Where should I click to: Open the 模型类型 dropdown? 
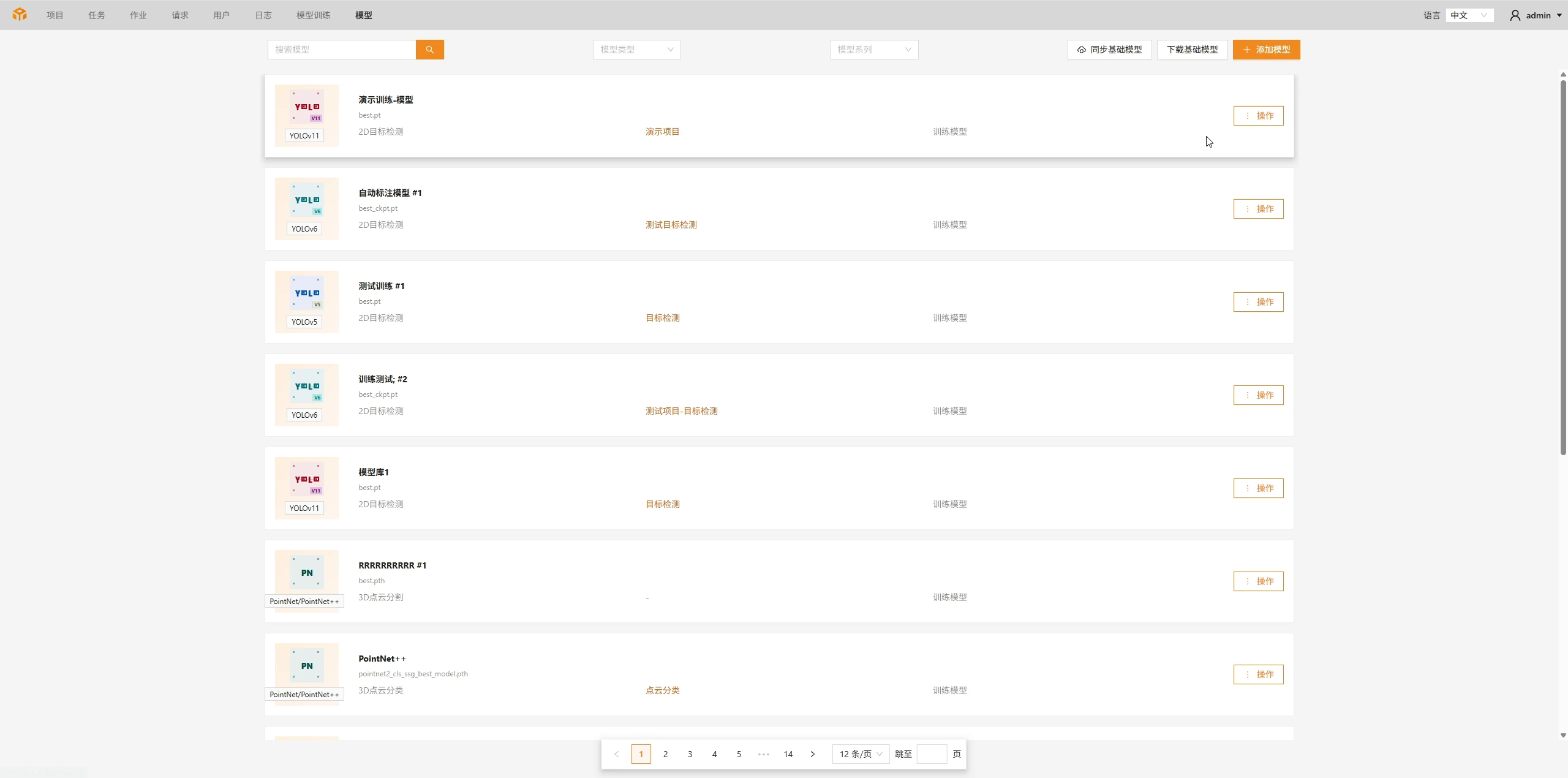636,50
